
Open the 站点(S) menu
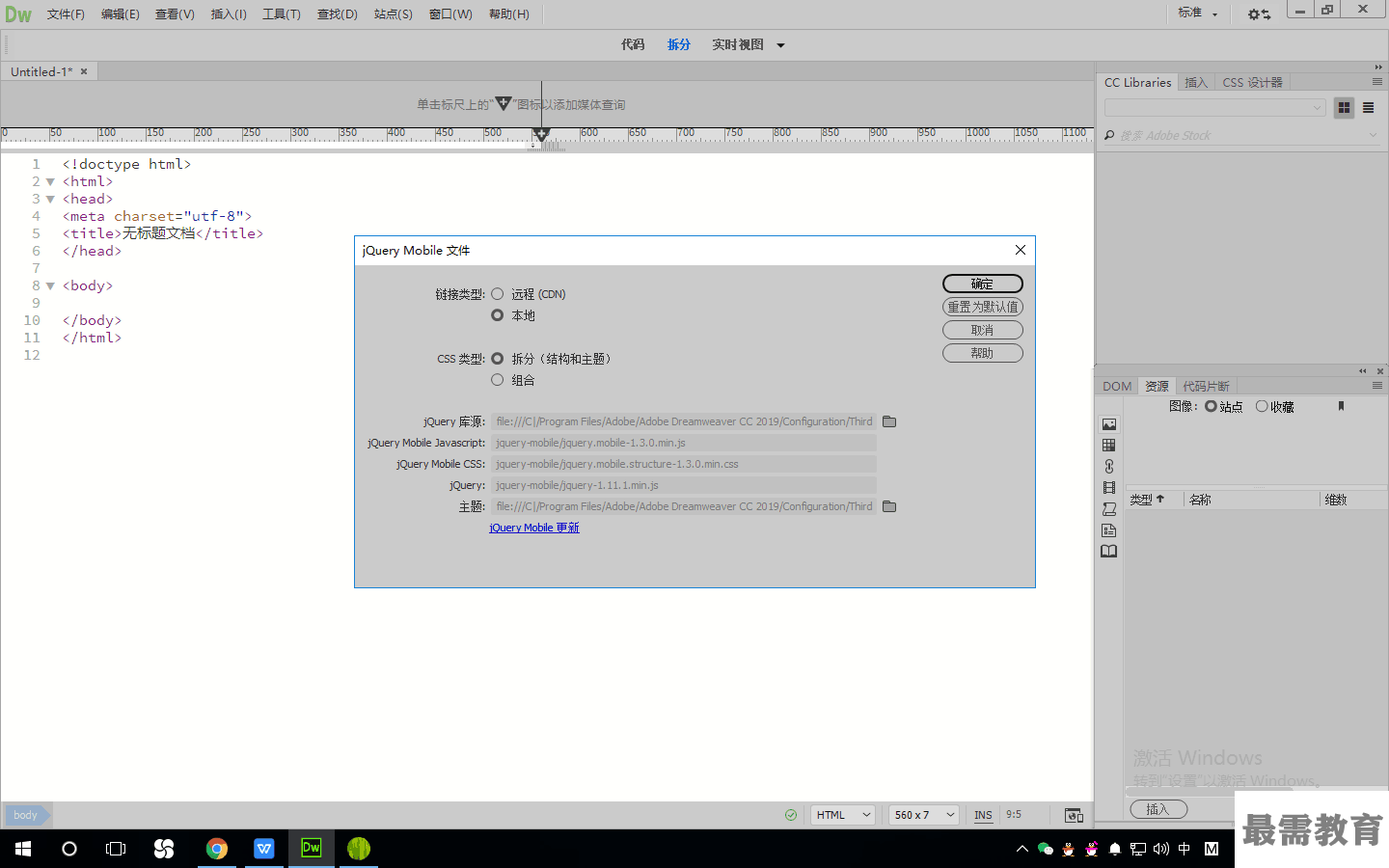(x=394, y=14)
